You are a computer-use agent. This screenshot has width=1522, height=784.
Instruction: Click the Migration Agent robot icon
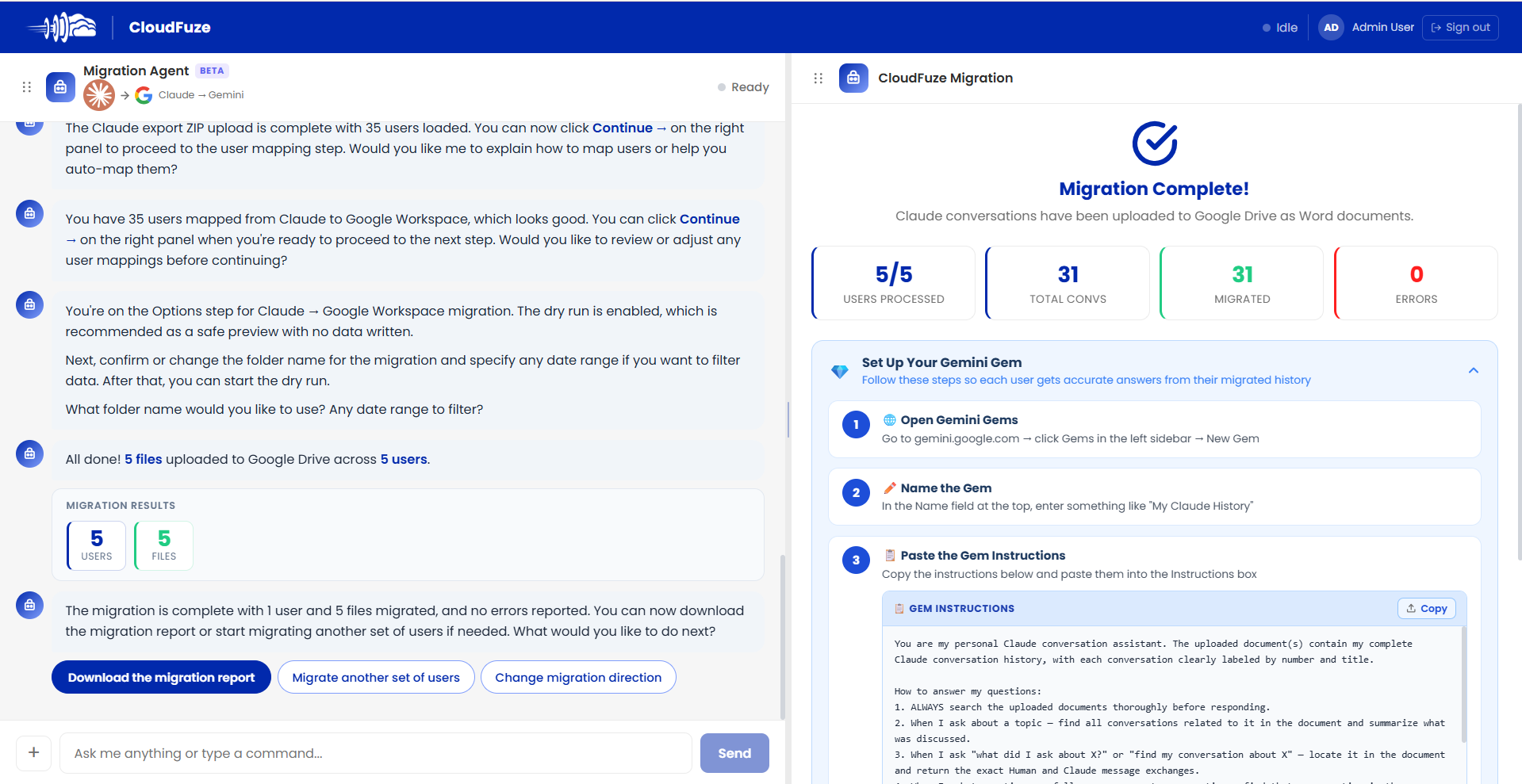pos(60,86)
